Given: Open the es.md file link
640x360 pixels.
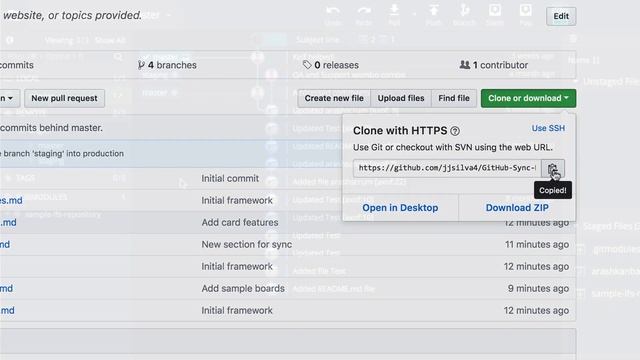Looking at the screenshot, I should pyautogui.click(x=11, y=200).
